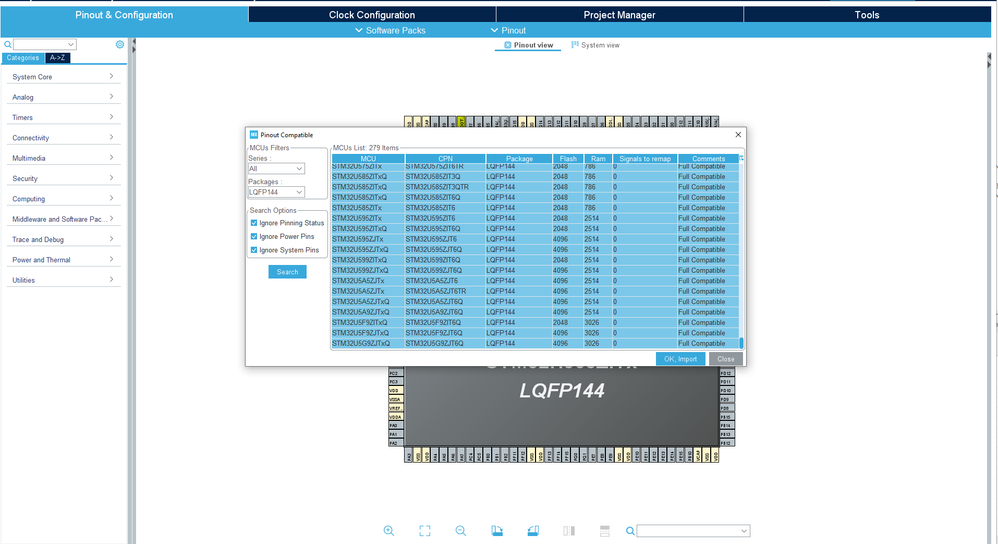Select row with CPN STM32U599ZIT6Q

click(x=535, y=260)
